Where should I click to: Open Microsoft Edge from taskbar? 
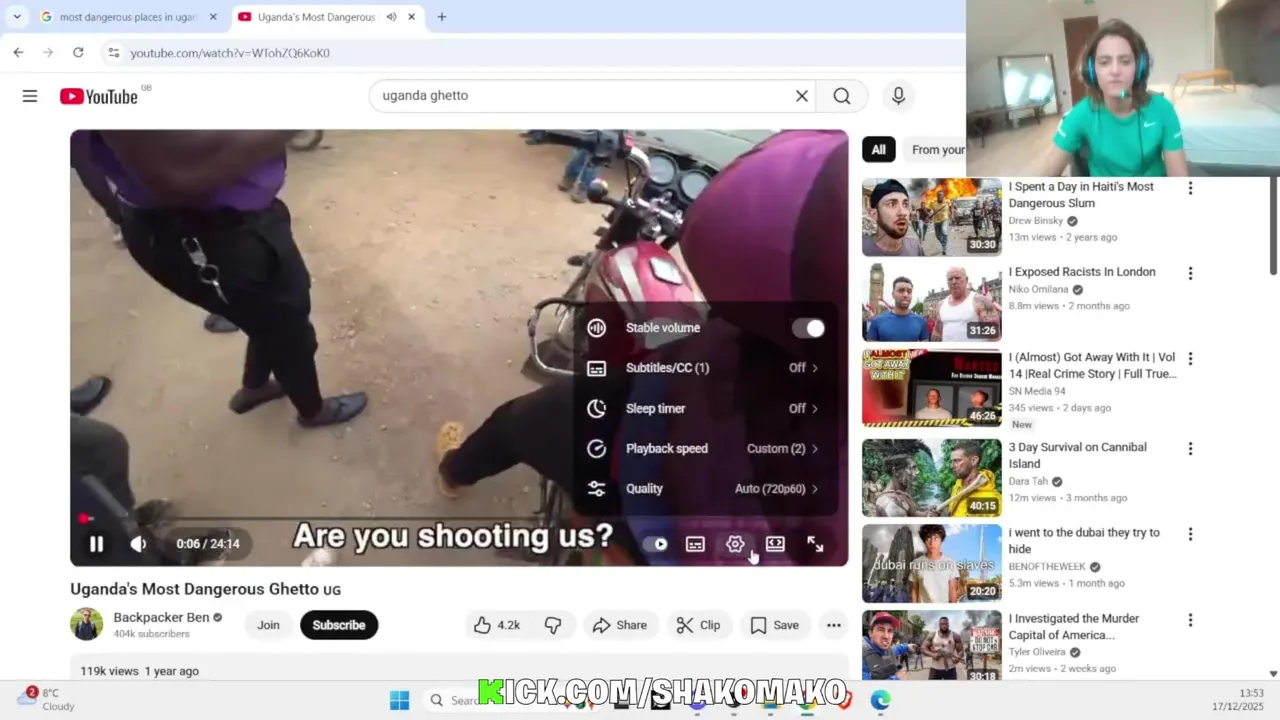point(880,700)
